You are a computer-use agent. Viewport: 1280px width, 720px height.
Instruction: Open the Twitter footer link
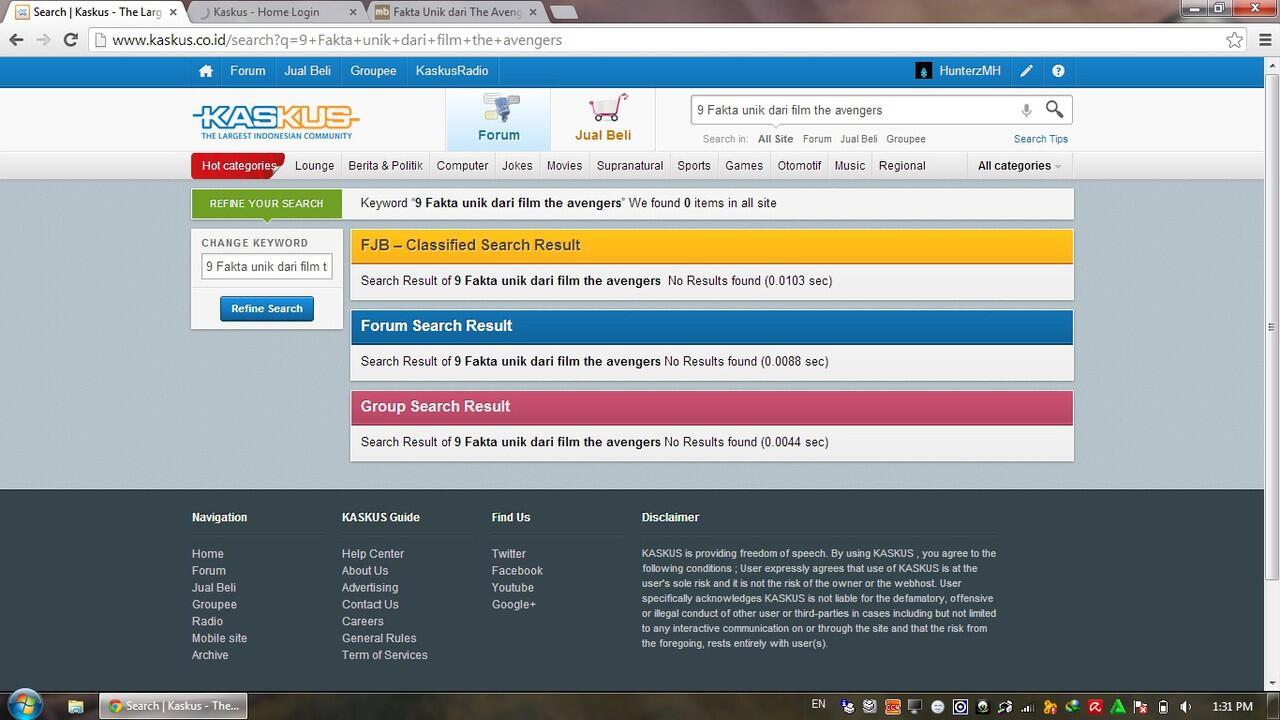point(509,554)
